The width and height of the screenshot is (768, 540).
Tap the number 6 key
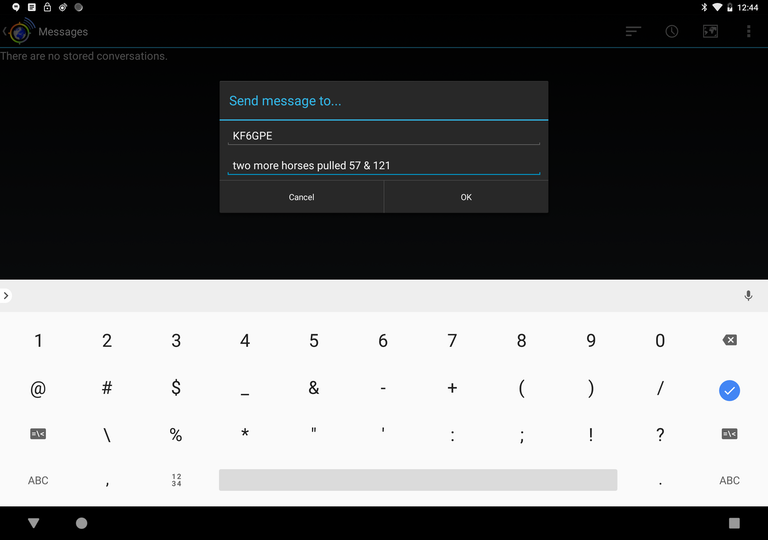(383, 341)
